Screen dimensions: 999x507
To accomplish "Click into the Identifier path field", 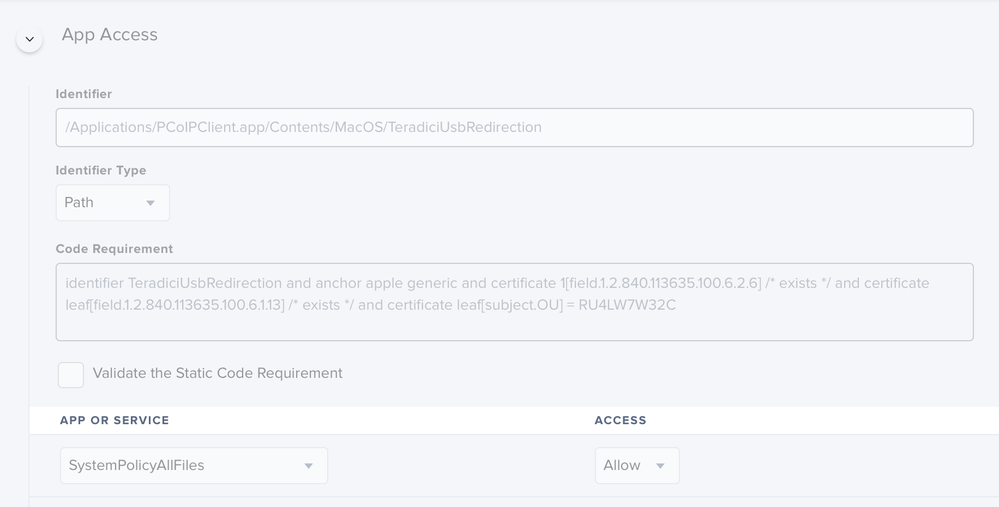I will pyautogui.click(x=514, y=127).
